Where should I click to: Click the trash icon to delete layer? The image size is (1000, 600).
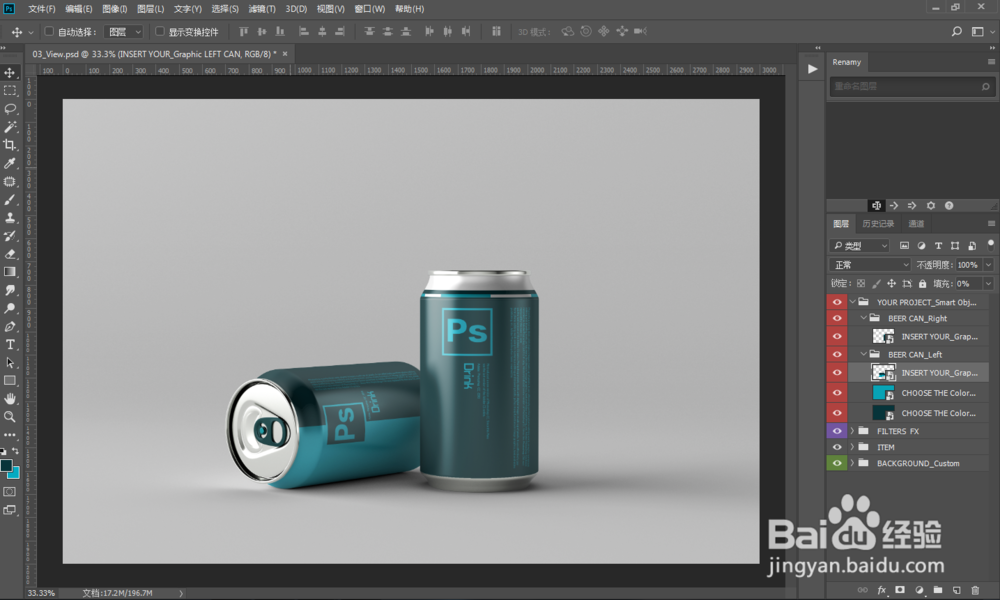pyautogui.click(x=974, y=590)
